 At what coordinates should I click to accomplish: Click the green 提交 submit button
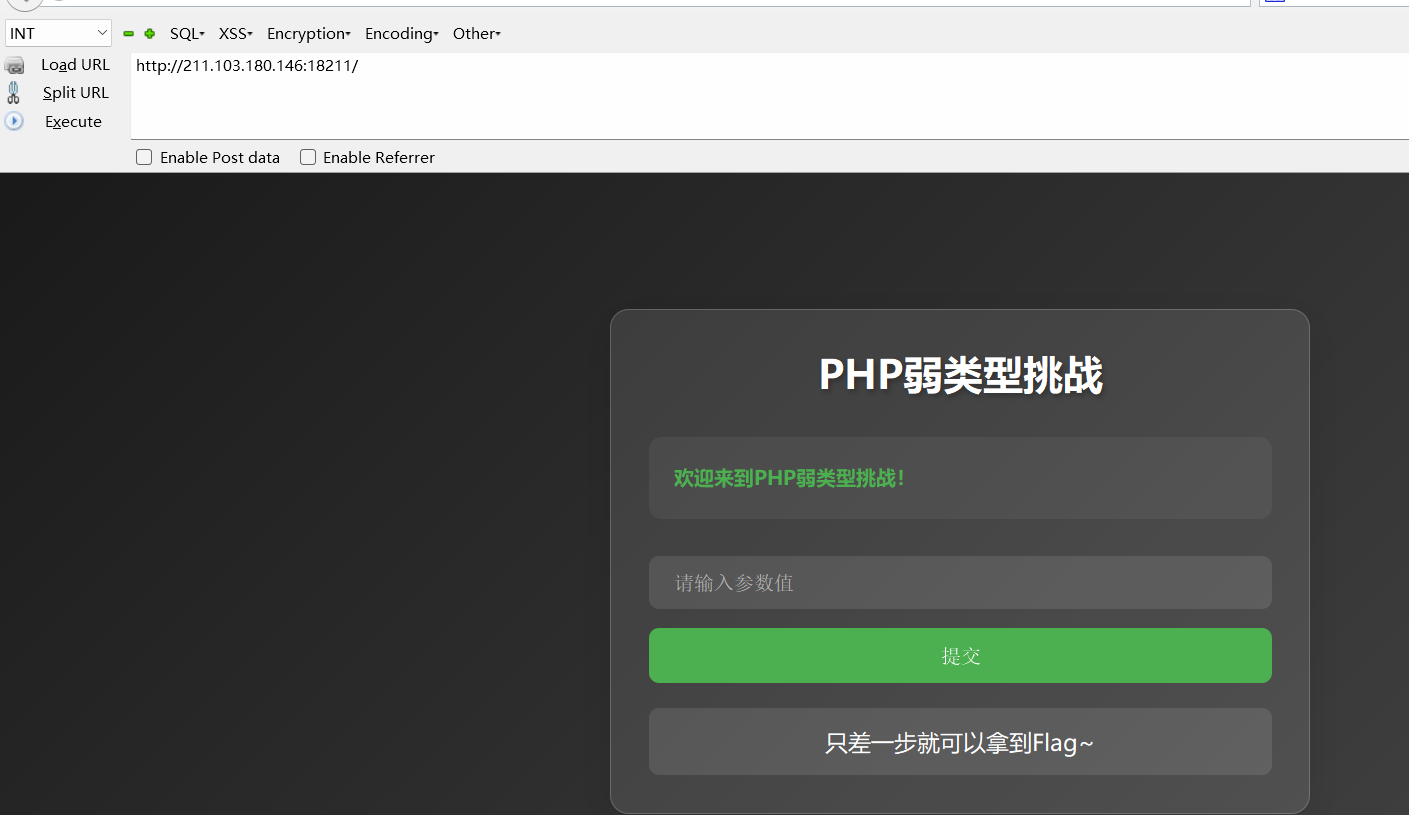(960, 656)
